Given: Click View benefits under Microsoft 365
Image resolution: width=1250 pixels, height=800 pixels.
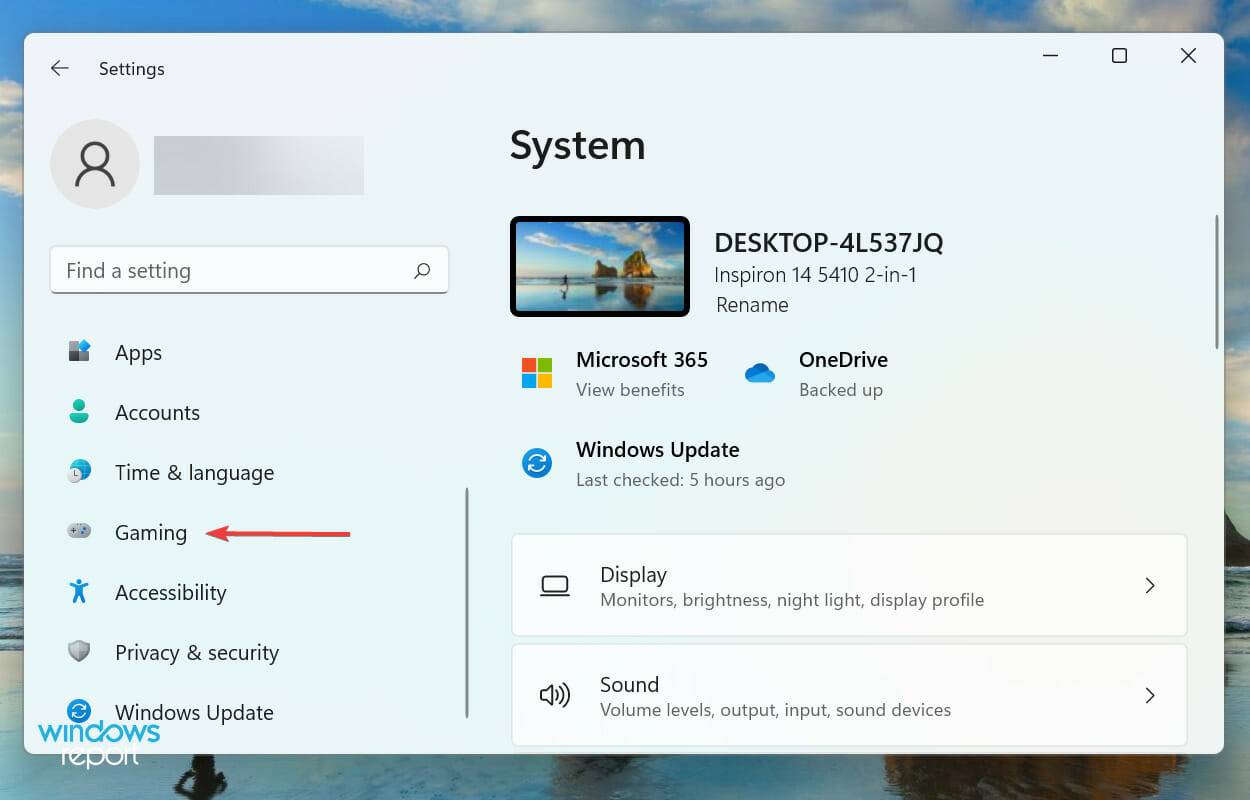Looking at the screenshot, I should [631, 390].
